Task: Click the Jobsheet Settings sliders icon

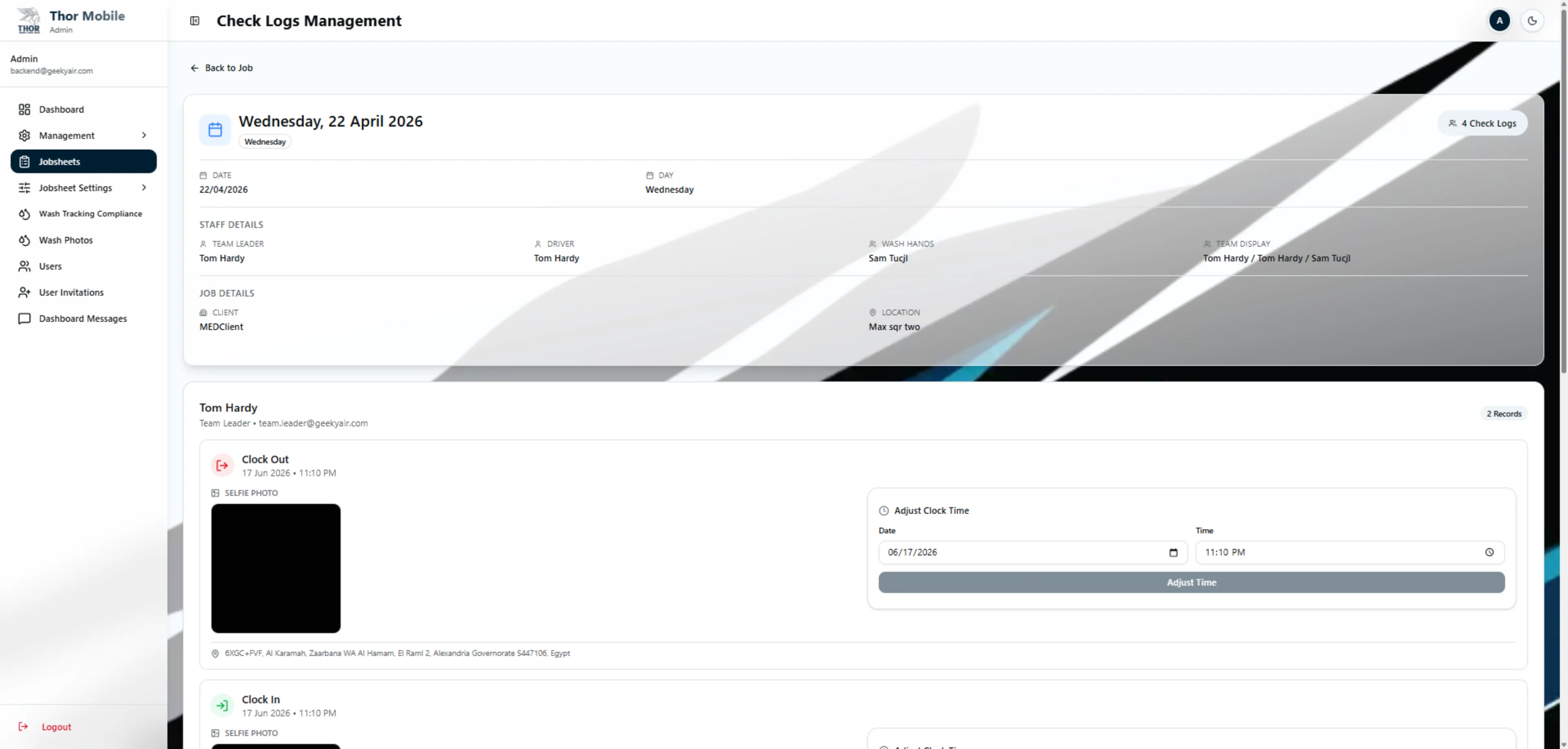Action: tap(24, 187)
